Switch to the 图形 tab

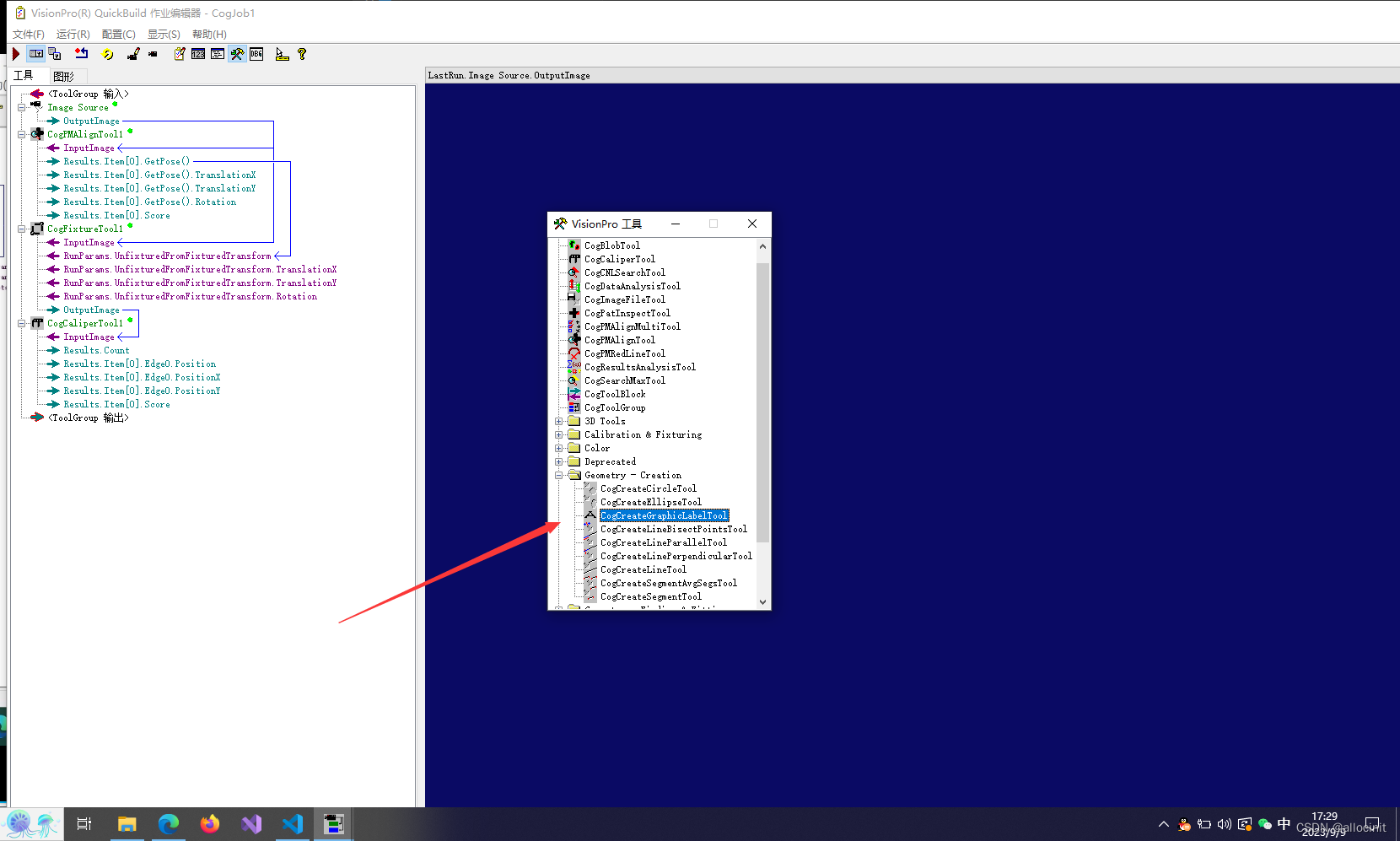pos(63,76)
